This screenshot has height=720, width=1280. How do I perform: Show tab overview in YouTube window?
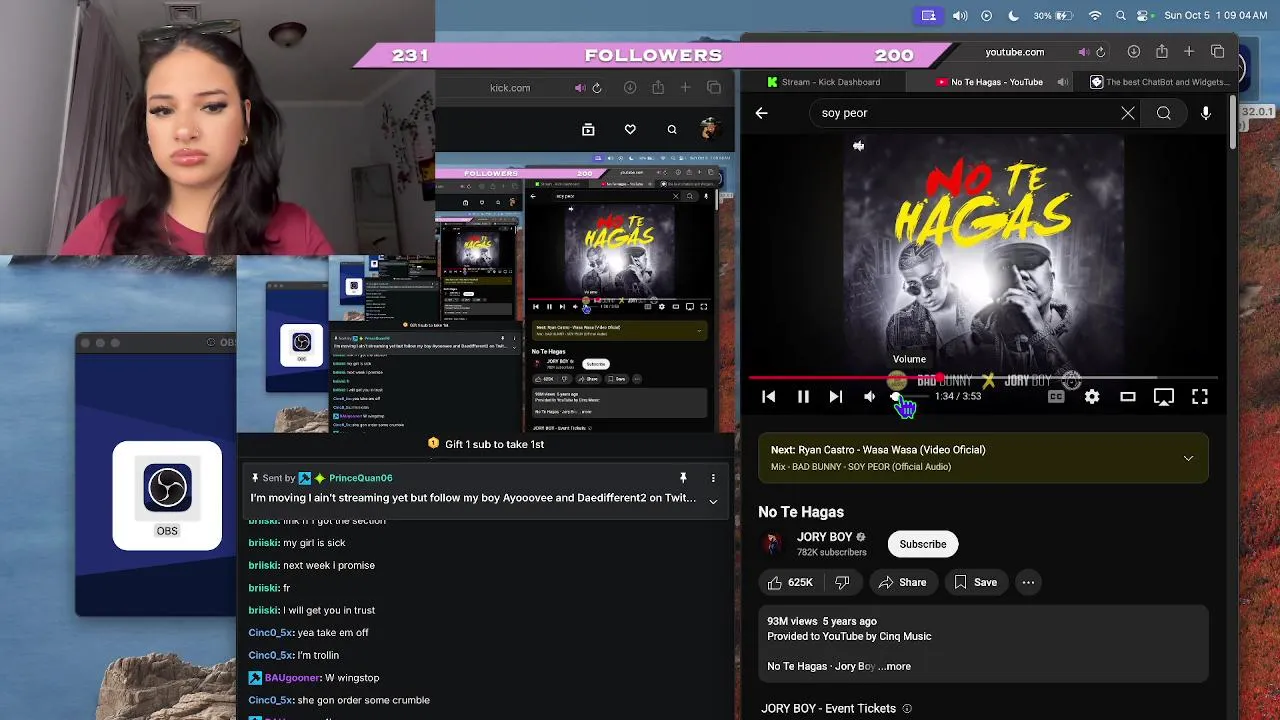(x=1217, y=52)
